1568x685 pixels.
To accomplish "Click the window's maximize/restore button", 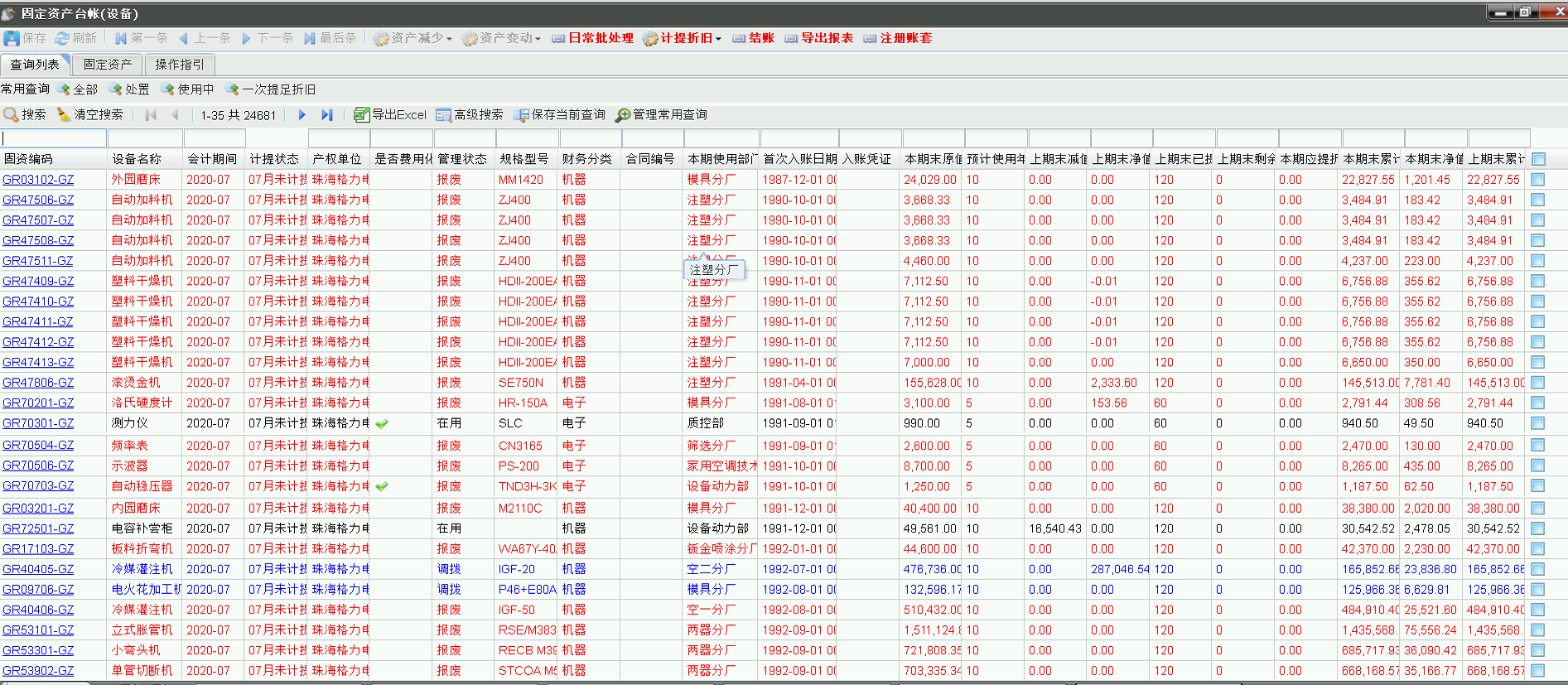I will (1524, 12).
